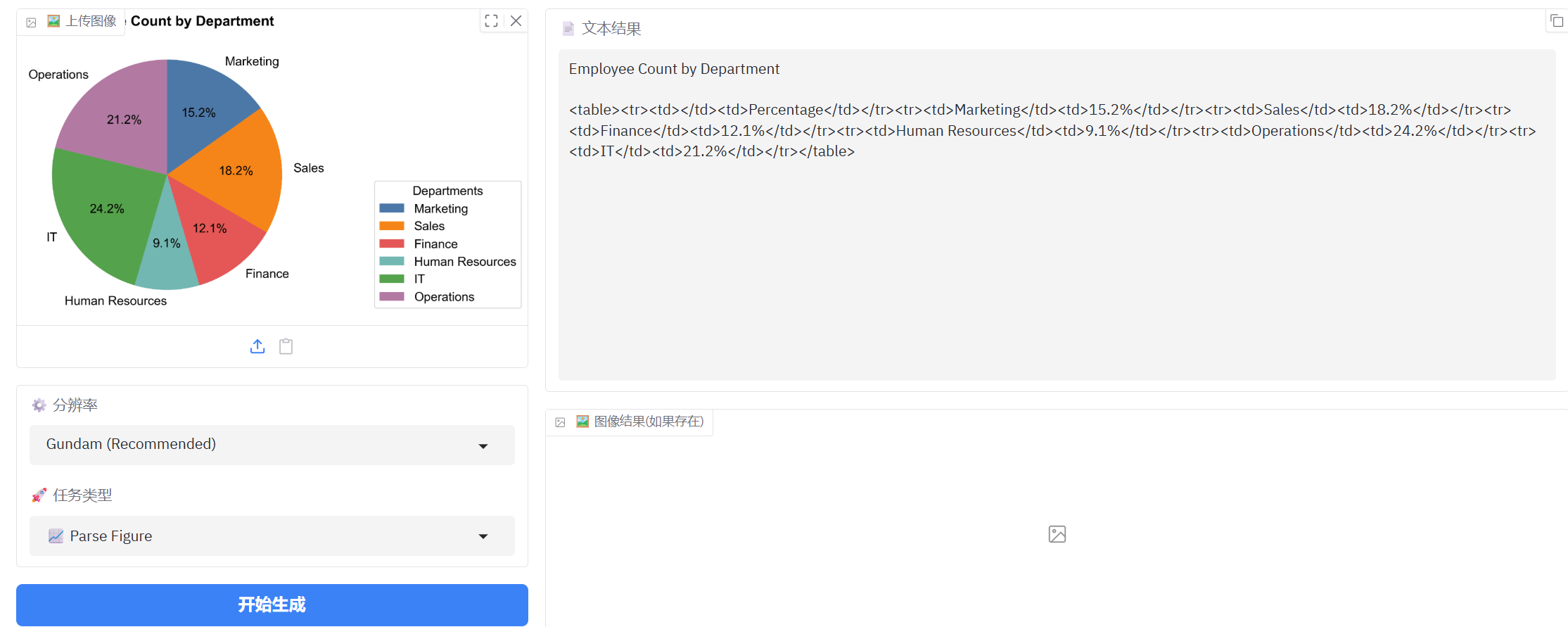Image resolution: width=1568 pixels, height=627 pixels.
Task: Click the 文本结果 heading
Action: [611, 29]
